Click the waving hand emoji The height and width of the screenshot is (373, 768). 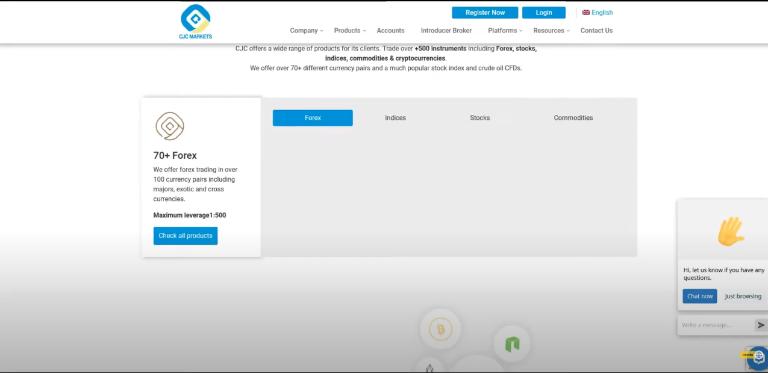730,232
